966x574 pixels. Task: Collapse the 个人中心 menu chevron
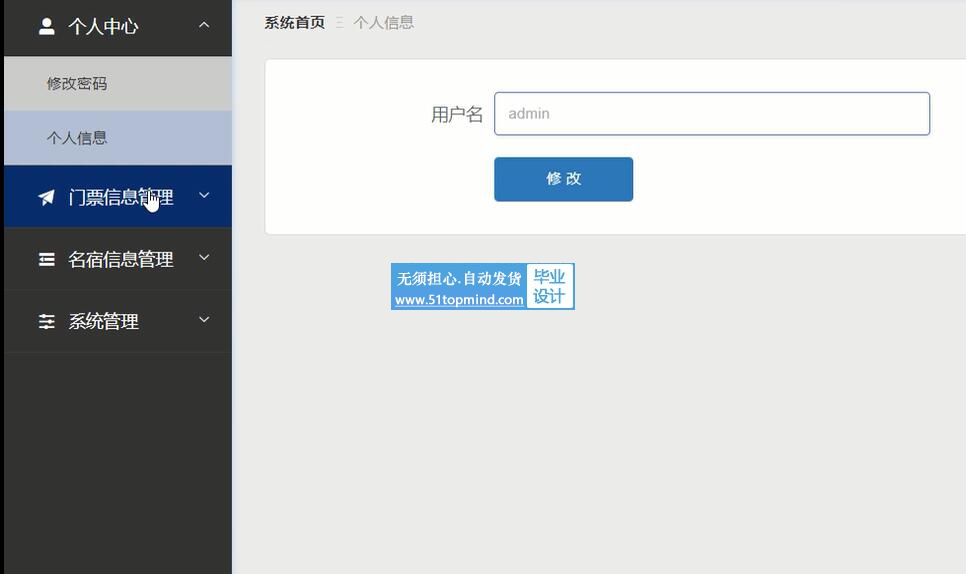204,25
